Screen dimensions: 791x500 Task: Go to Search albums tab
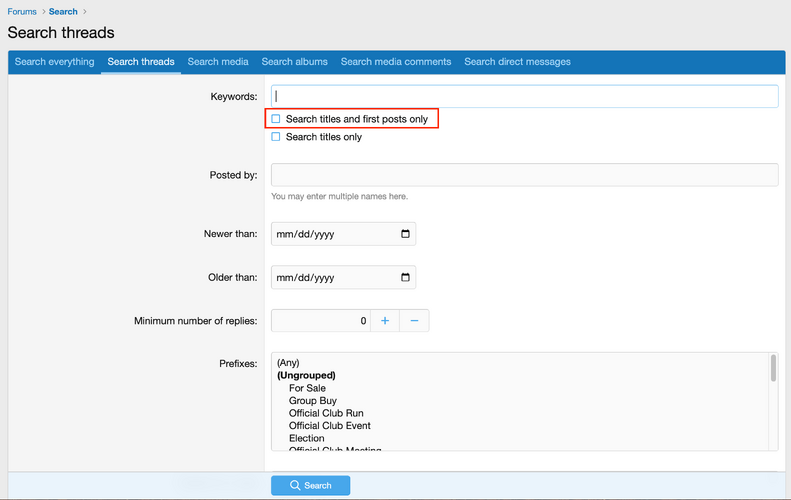[x=294, y=62]
